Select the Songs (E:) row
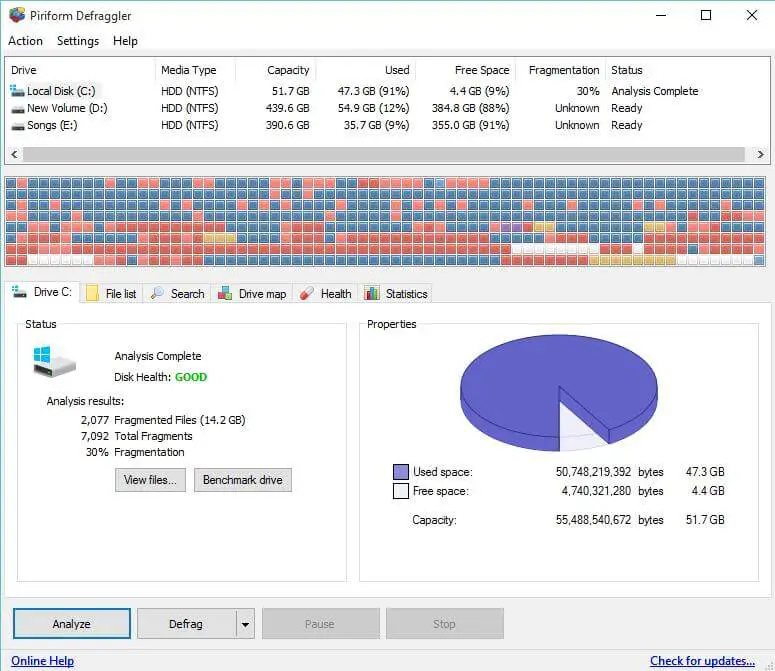Viewport: 775px width, 671px height. click(388, 125)
